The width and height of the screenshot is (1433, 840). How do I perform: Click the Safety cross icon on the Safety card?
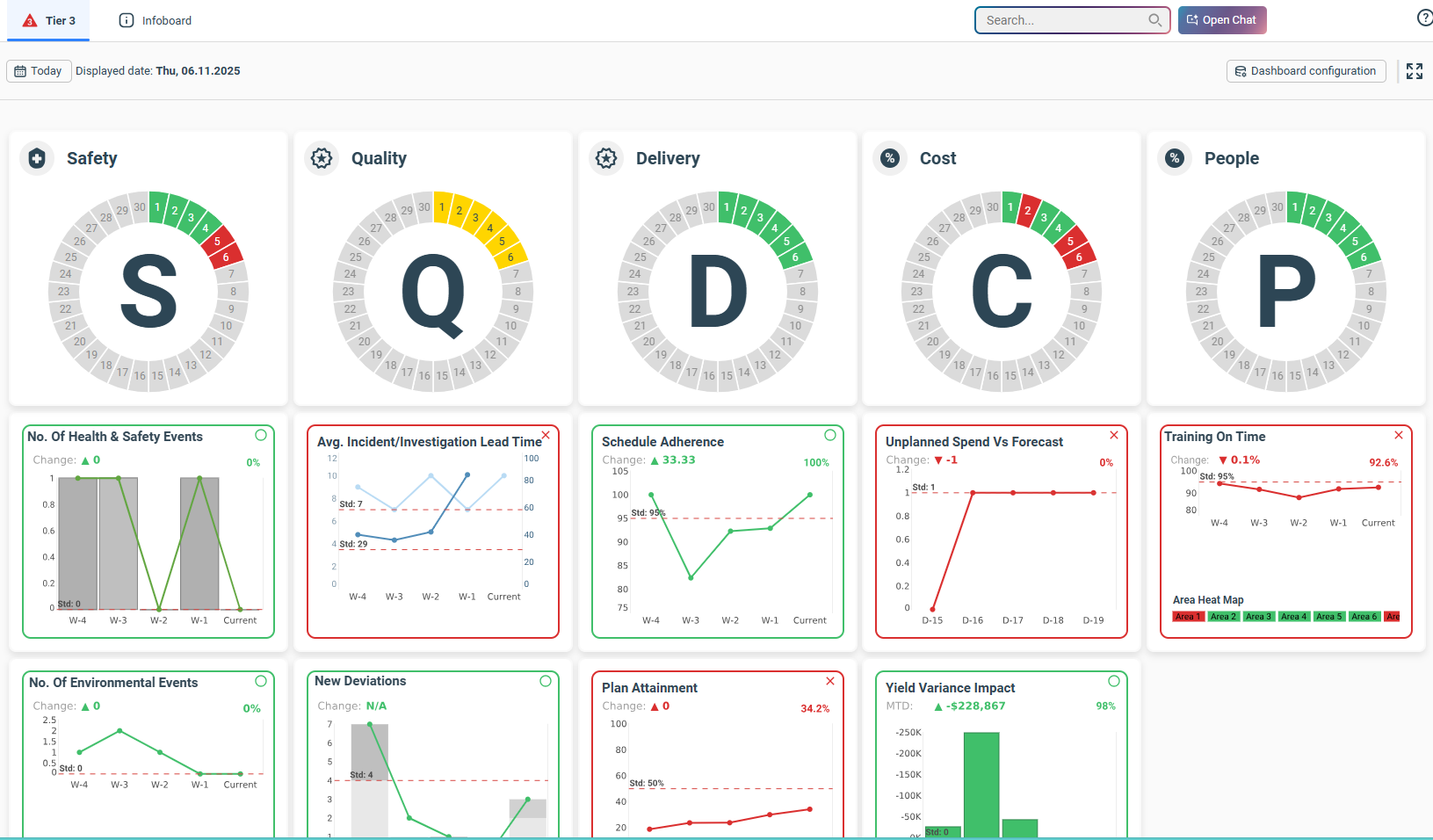pos(36,158)
